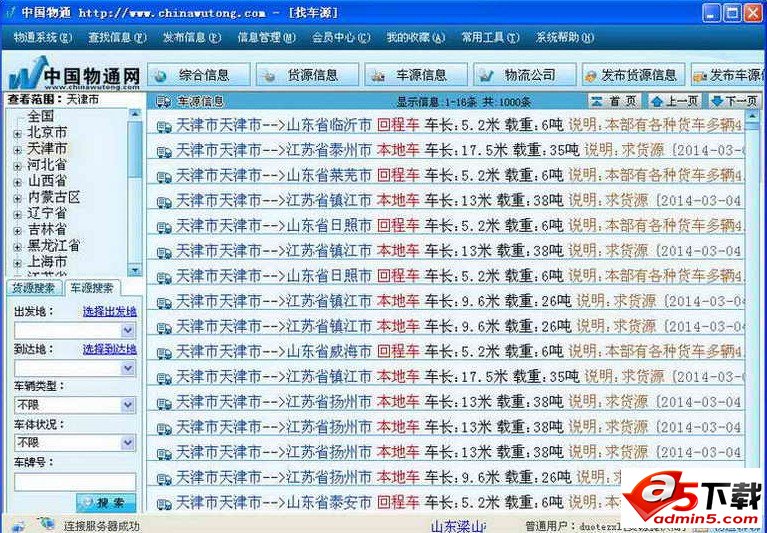The image size is (767, 533).
Task: Click region tree scrollbar up arrow
Action: pyautogui.click(x=135, y=113)
